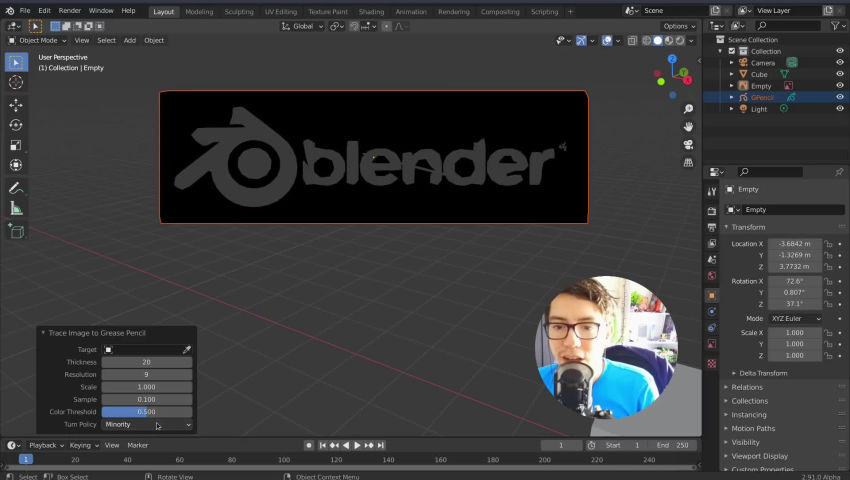Toggle visibility eye for Light
Screen dimensions: 850x480
pyautogui.click(x=840, y=108)
